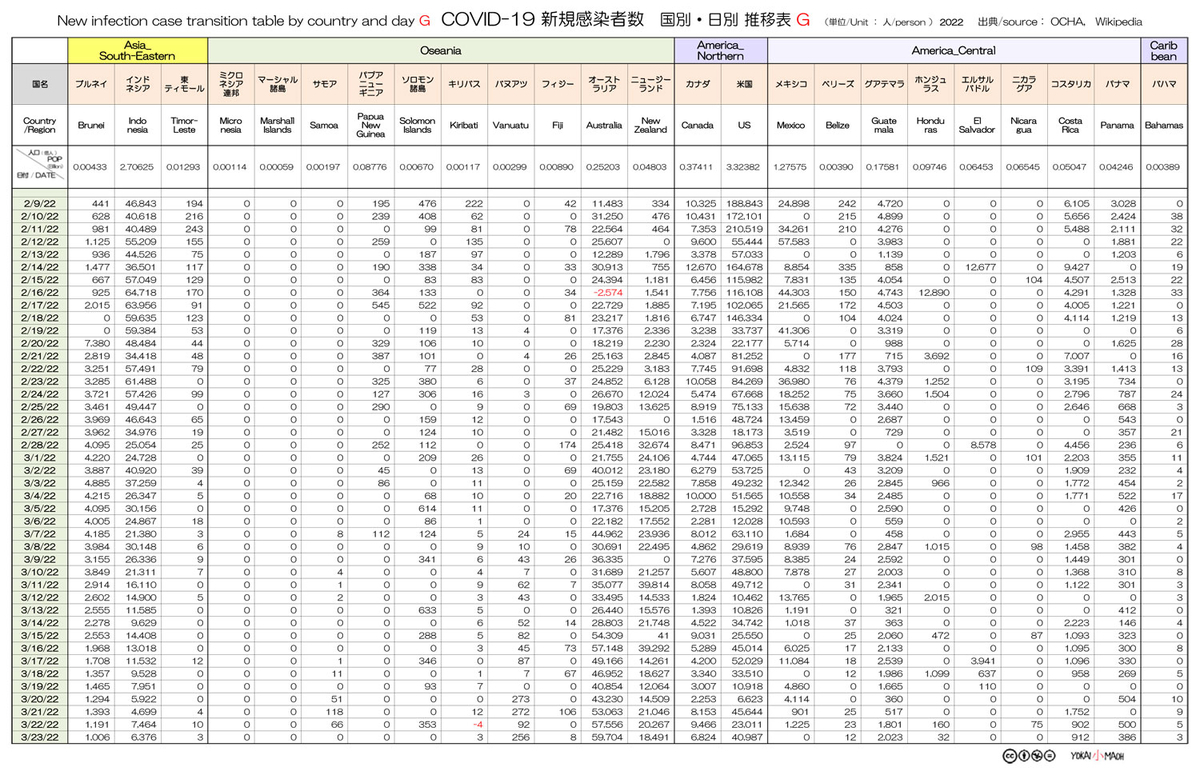This screenshot has height=771, width=1200.
Task: Click the Costa Rica column header
Action: click(1070, 125)
